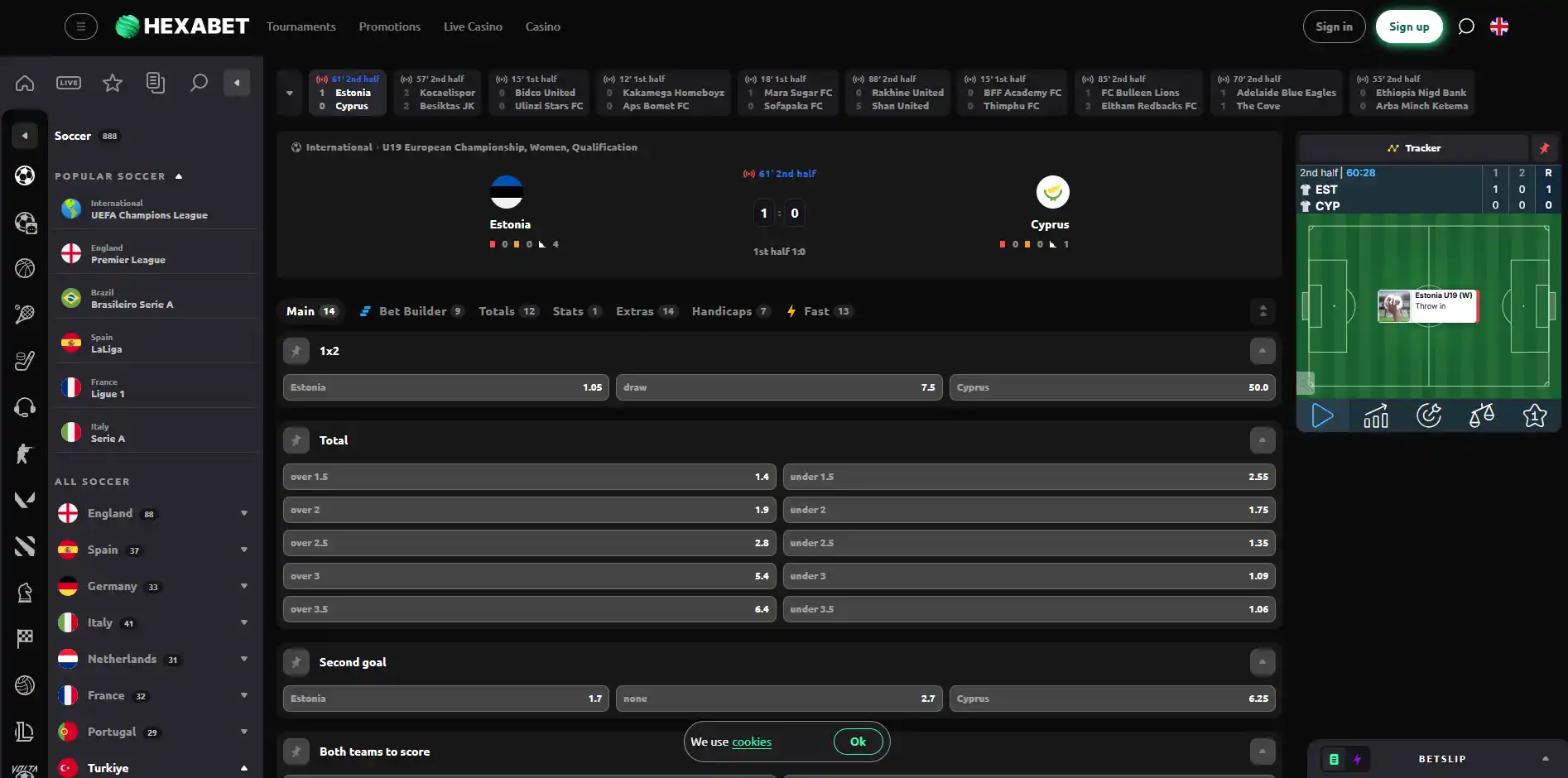This screenshot has width=1568, height=778.
Task: Play the live tracker stream
Action: tap(1322, 415)
